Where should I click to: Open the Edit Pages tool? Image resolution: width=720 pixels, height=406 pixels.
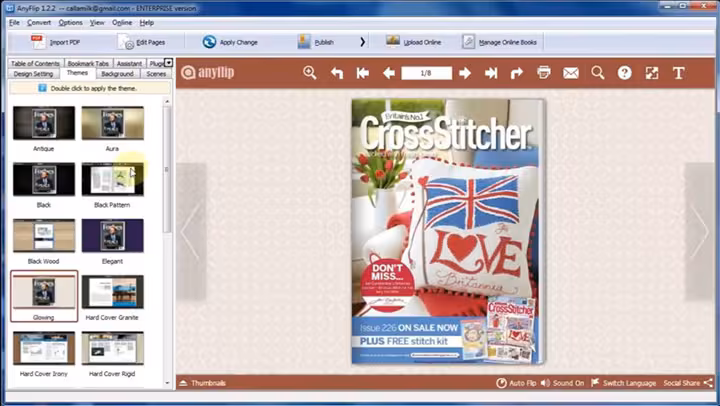[141, 42]
